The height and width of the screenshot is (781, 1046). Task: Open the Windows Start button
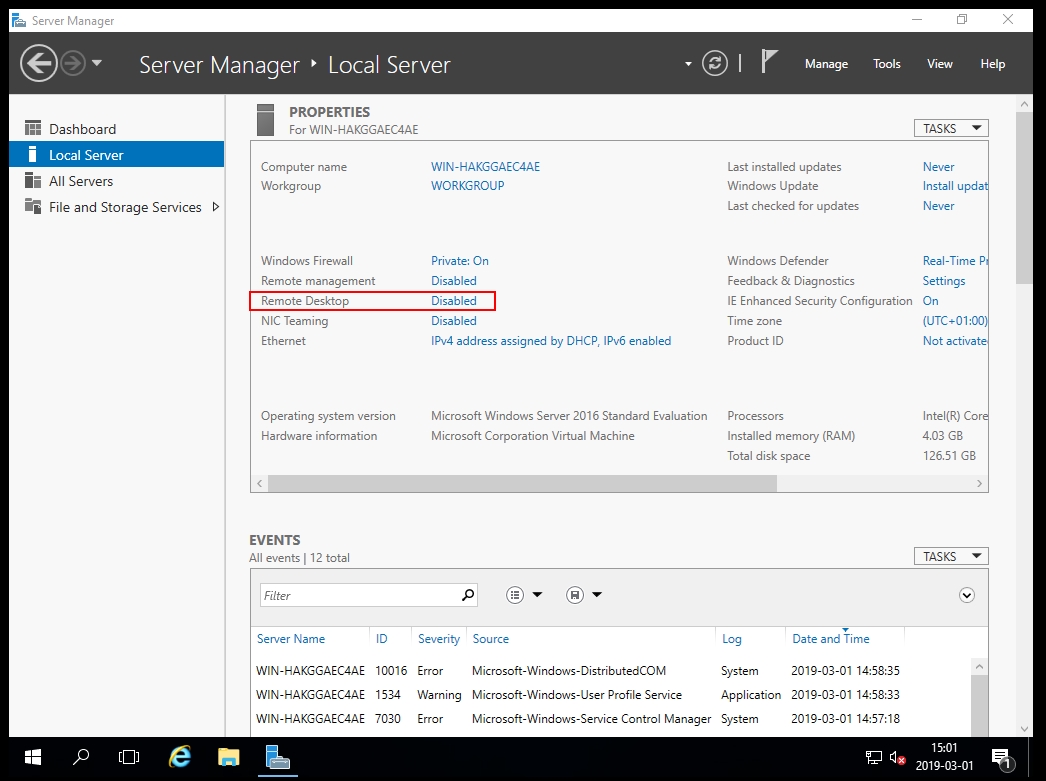(33, 757)
